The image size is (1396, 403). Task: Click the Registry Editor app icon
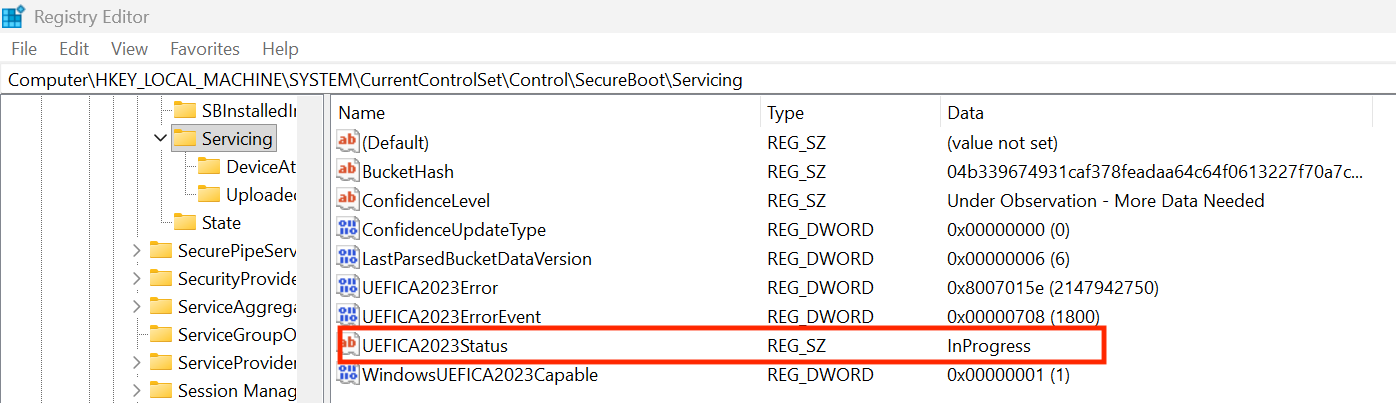tap(14, 16)
